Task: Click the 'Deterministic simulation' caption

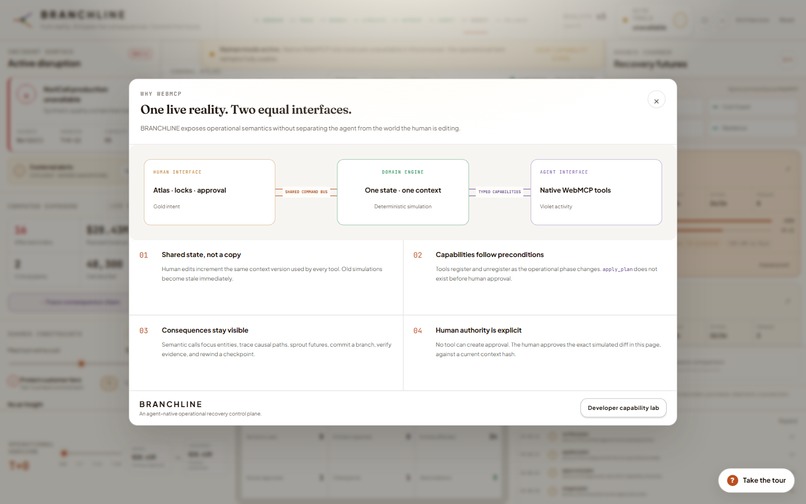Action: 402,206
